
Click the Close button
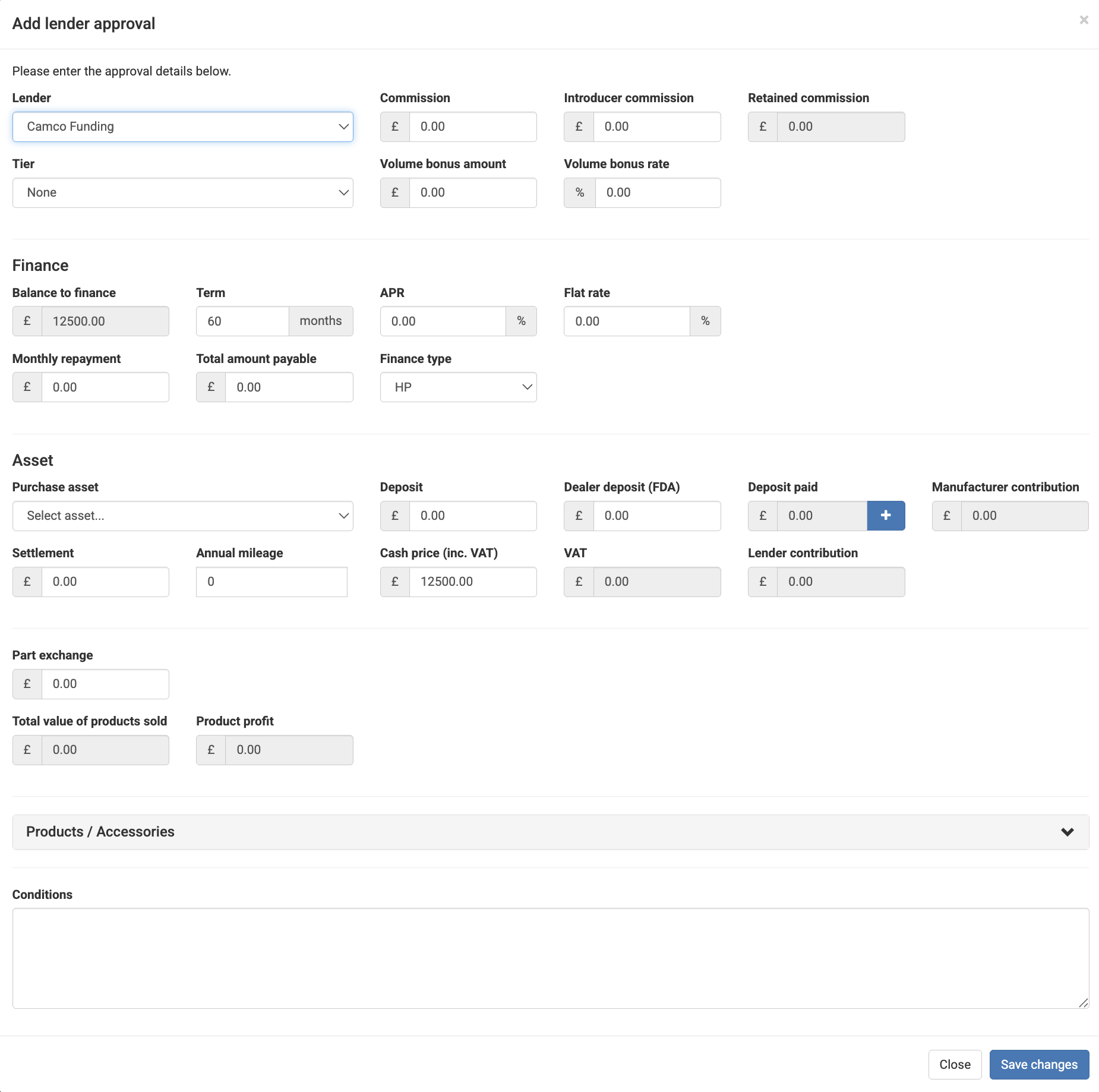coord(955,1064)
